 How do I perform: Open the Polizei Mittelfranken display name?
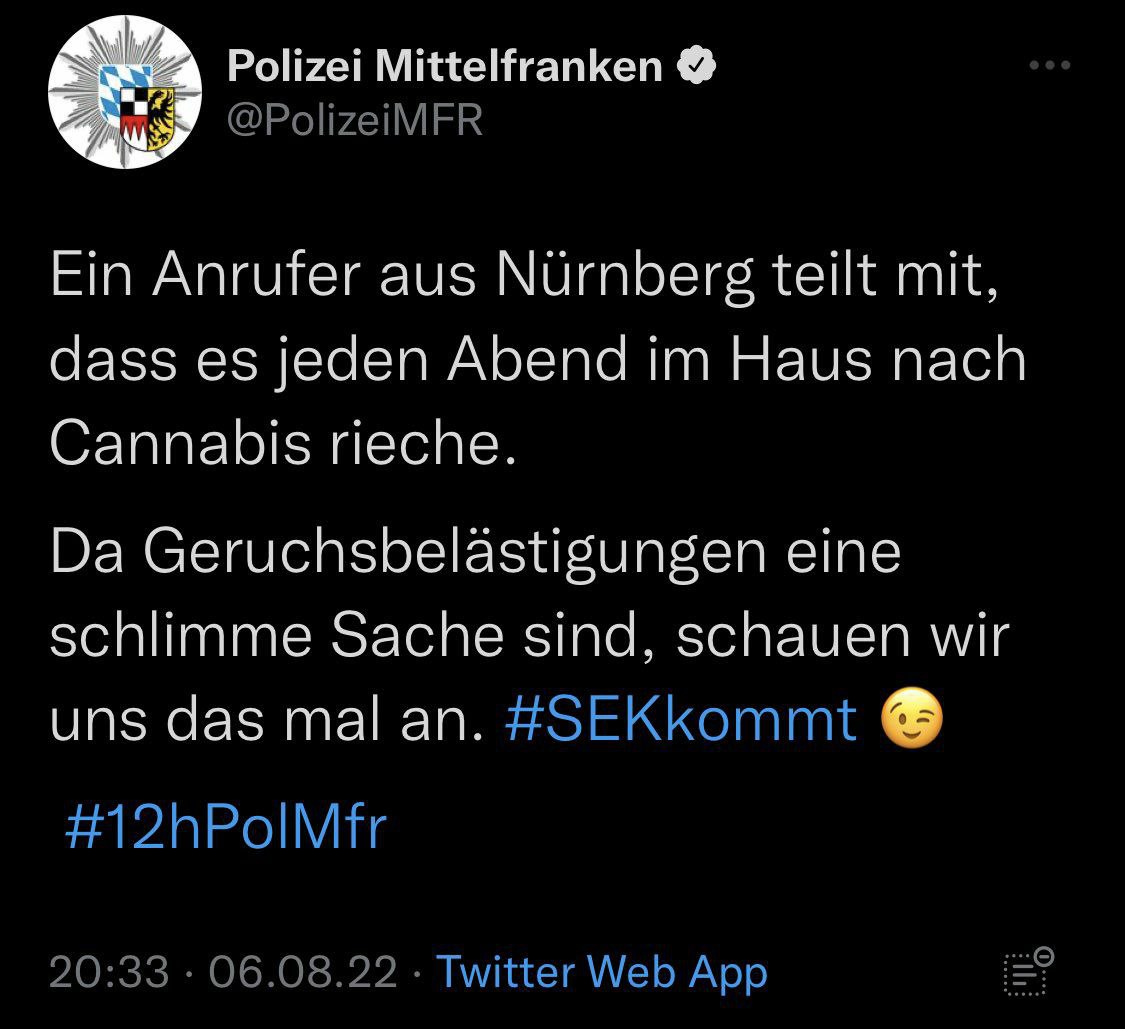pyautogui.click(x=444, y=67)
